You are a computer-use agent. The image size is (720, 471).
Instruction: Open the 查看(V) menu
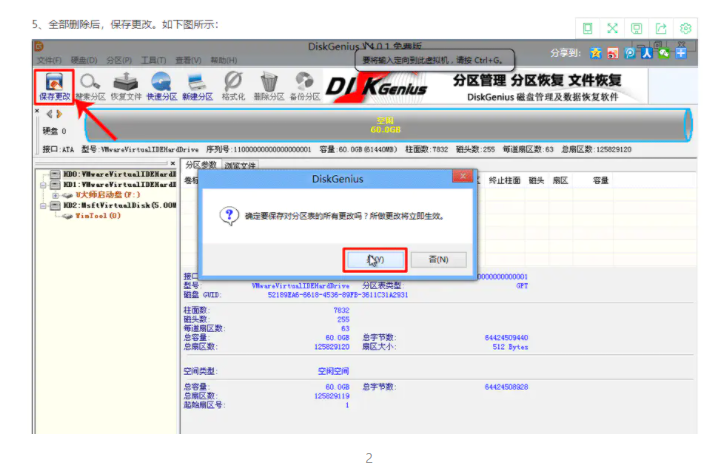coord(188,60)
